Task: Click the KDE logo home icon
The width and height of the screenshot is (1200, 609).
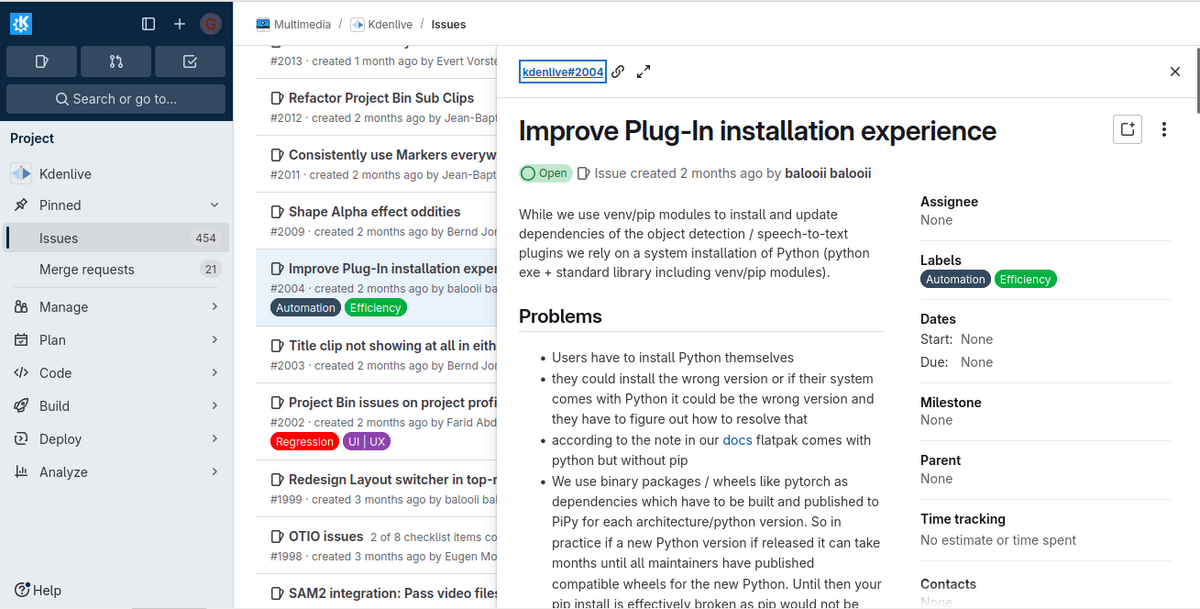Action: (x=21, y=23)
